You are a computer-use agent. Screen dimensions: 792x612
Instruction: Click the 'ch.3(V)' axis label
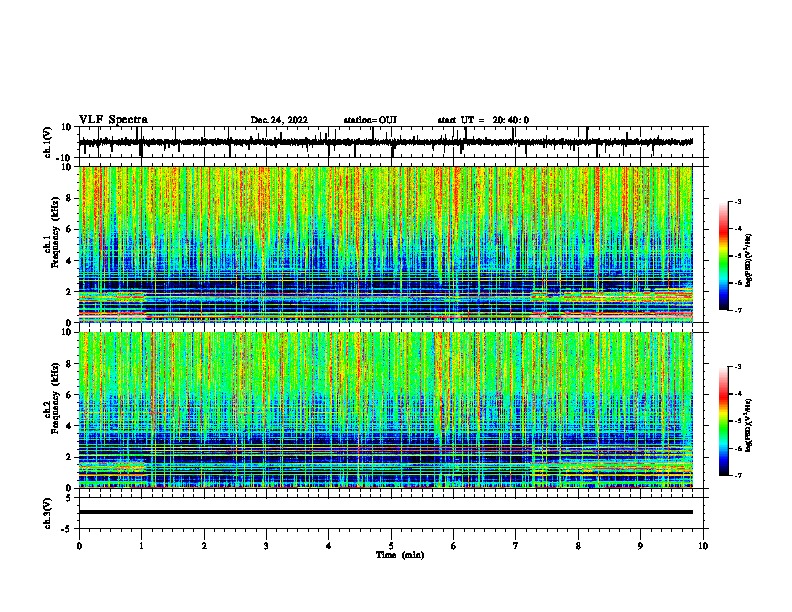click(48, 513)
